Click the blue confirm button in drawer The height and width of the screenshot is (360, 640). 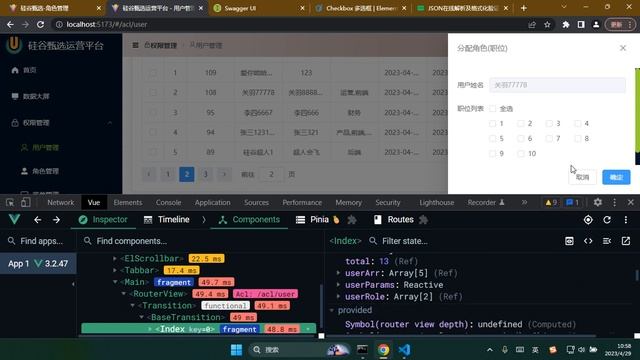coord(616,177)
